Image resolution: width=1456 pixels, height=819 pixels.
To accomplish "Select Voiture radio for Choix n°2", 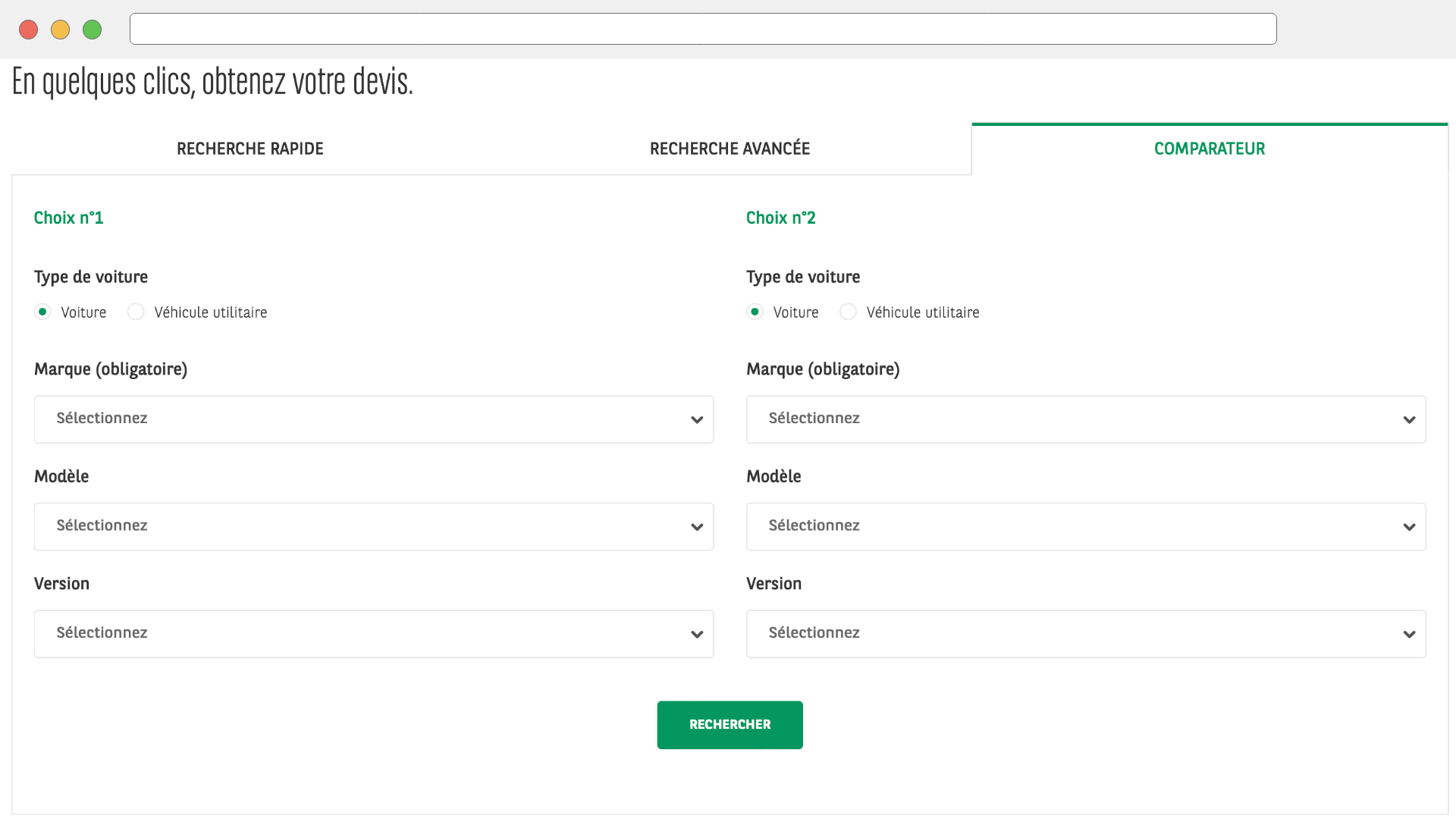I will 755,312.
